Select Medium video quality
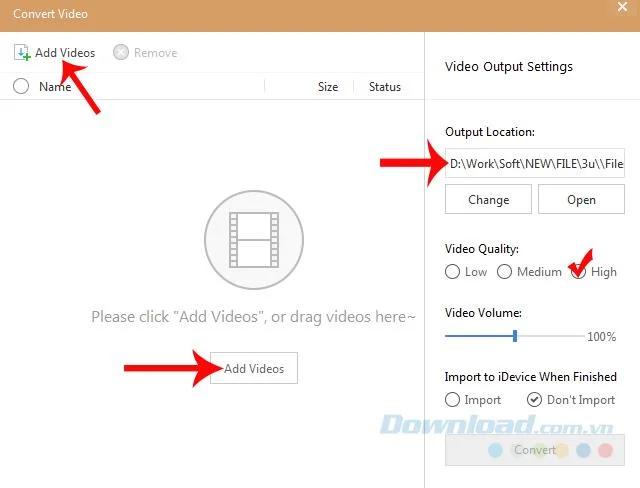Image resolution: width=640 pixels, height=488 pixels. coord(504,272)
